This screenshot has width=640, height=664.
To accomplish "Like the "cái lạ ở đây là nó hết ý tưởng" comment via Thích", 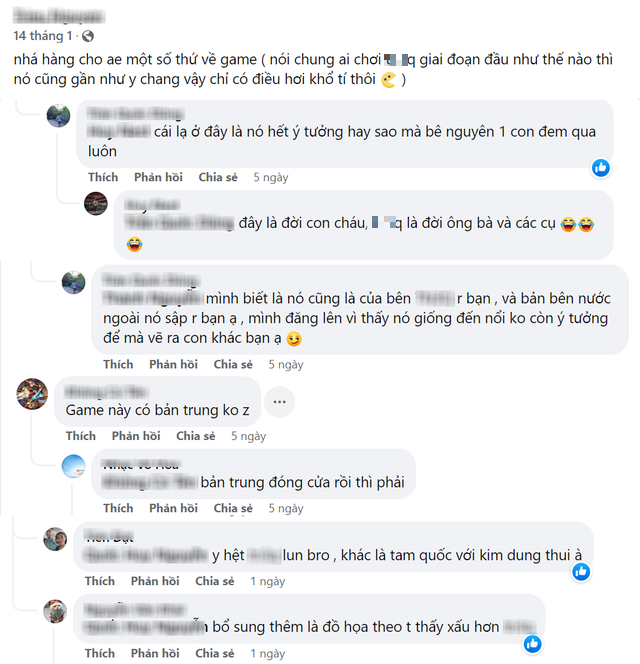I will [103, 177].
